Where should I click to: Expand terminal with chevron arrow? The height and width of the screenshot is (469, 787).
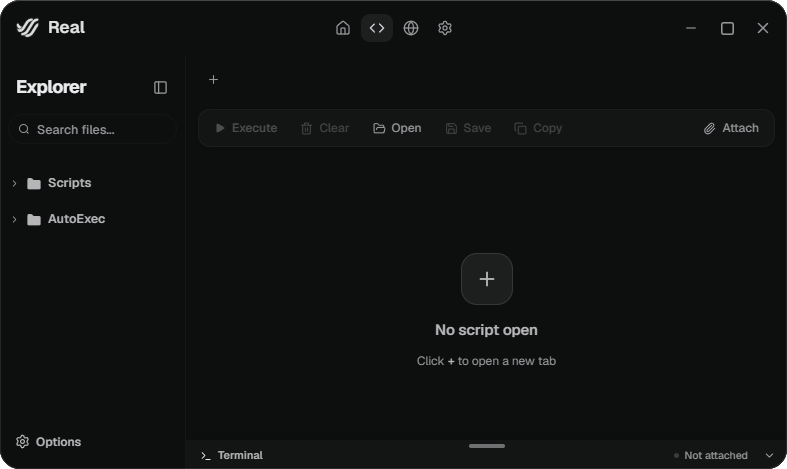769,455
